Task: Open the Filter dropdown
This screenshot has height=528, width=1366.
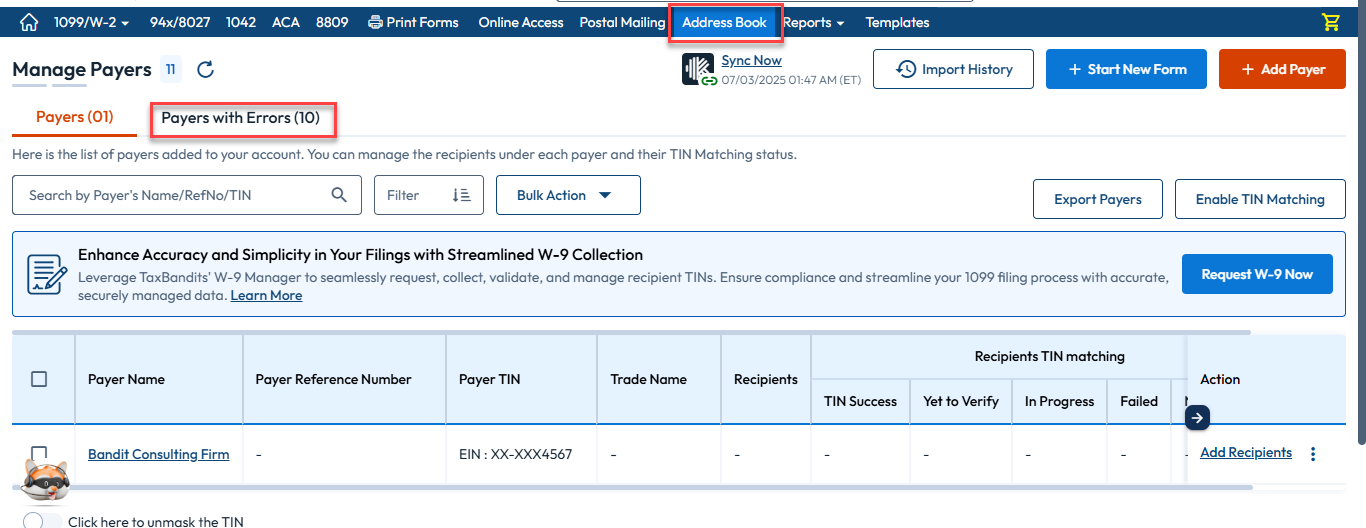Action: 429,195
